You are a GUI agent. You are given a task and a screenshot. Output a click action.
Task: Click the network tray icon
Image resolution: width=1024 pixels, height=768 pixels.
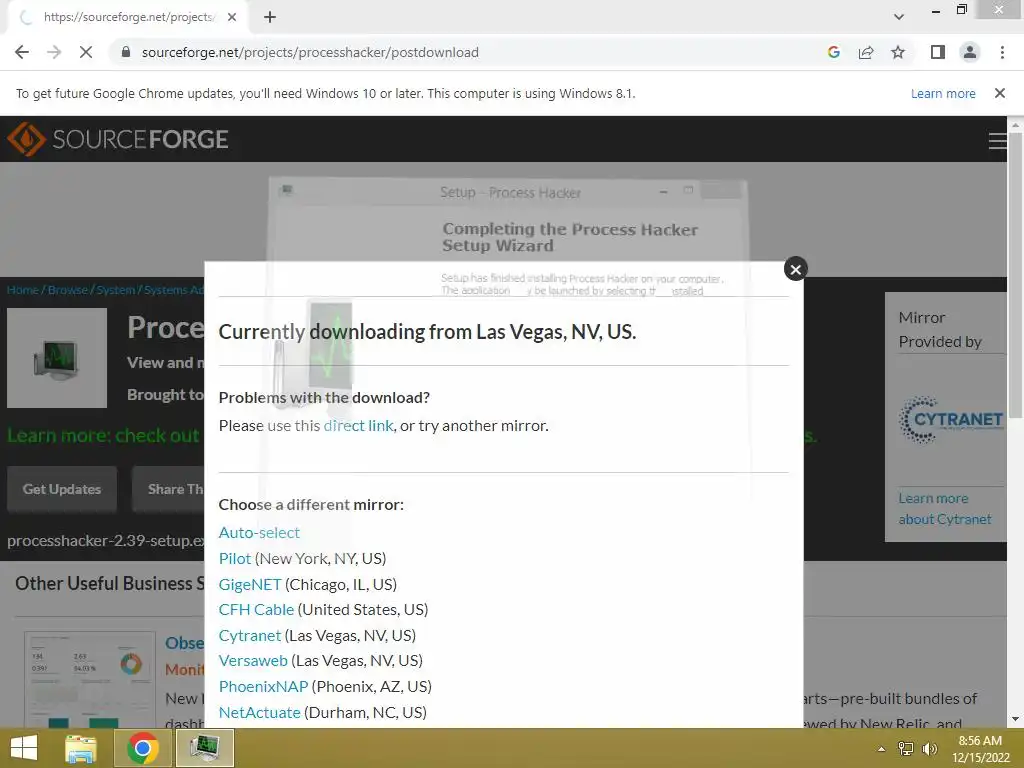pyautogui.click(x=906, y=749)
